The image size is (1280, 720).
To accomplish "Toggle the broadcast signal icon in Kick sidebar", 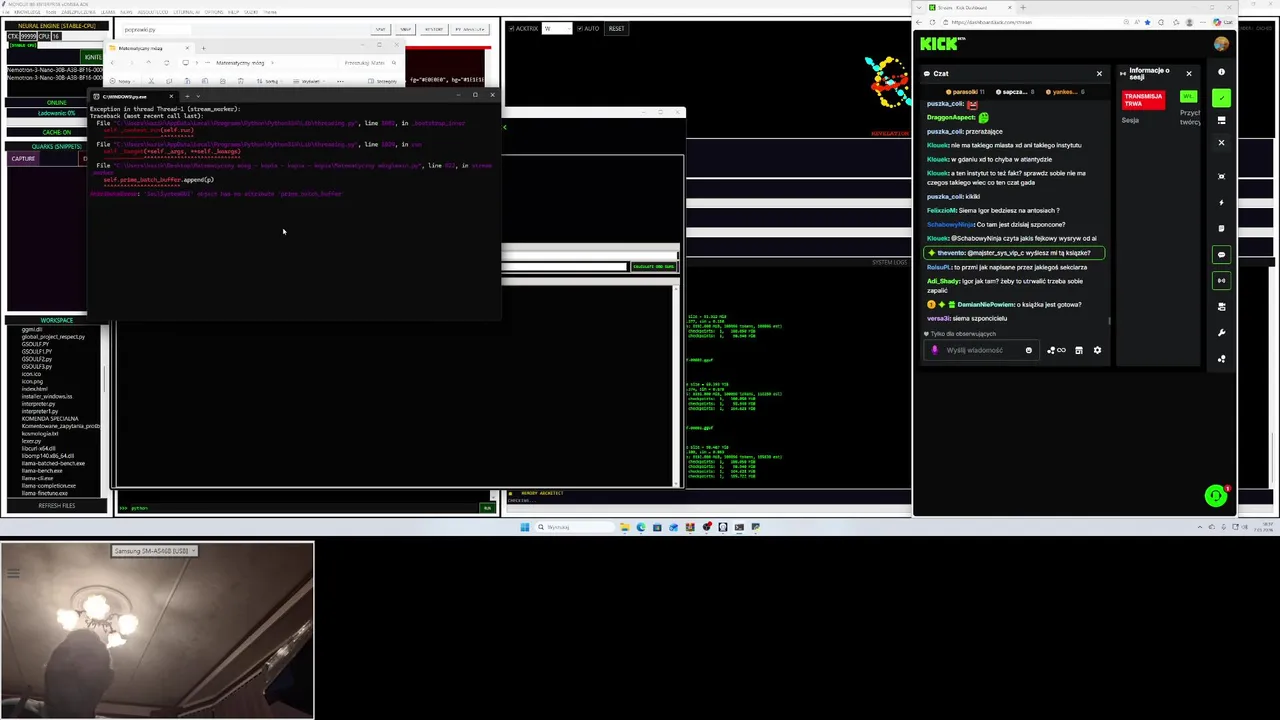I will 1221,281.
